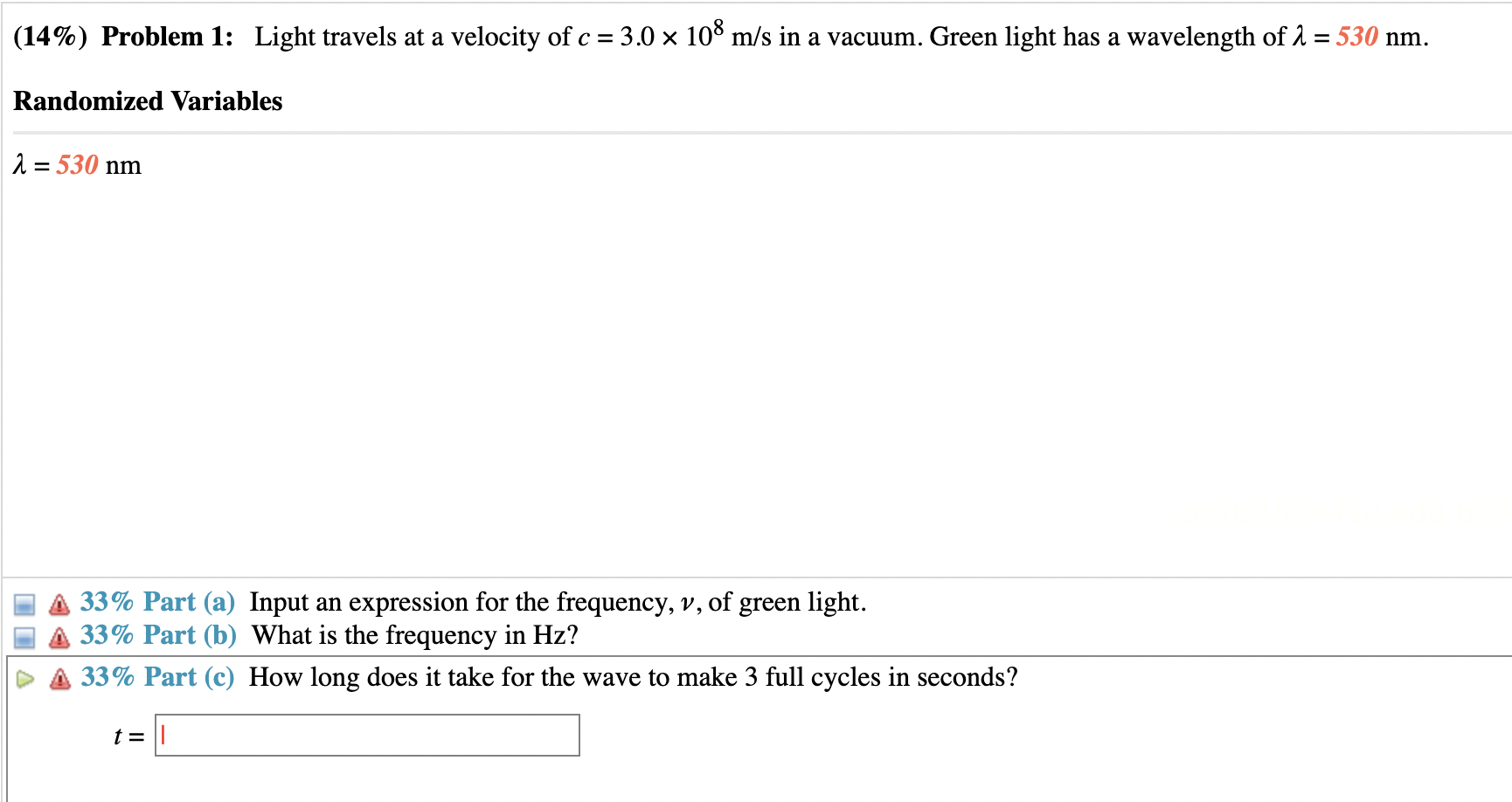The height and width of the screenshot is (802, 1512).
Task: Click the Randomized Variables section header
Action: pos(147,101)
